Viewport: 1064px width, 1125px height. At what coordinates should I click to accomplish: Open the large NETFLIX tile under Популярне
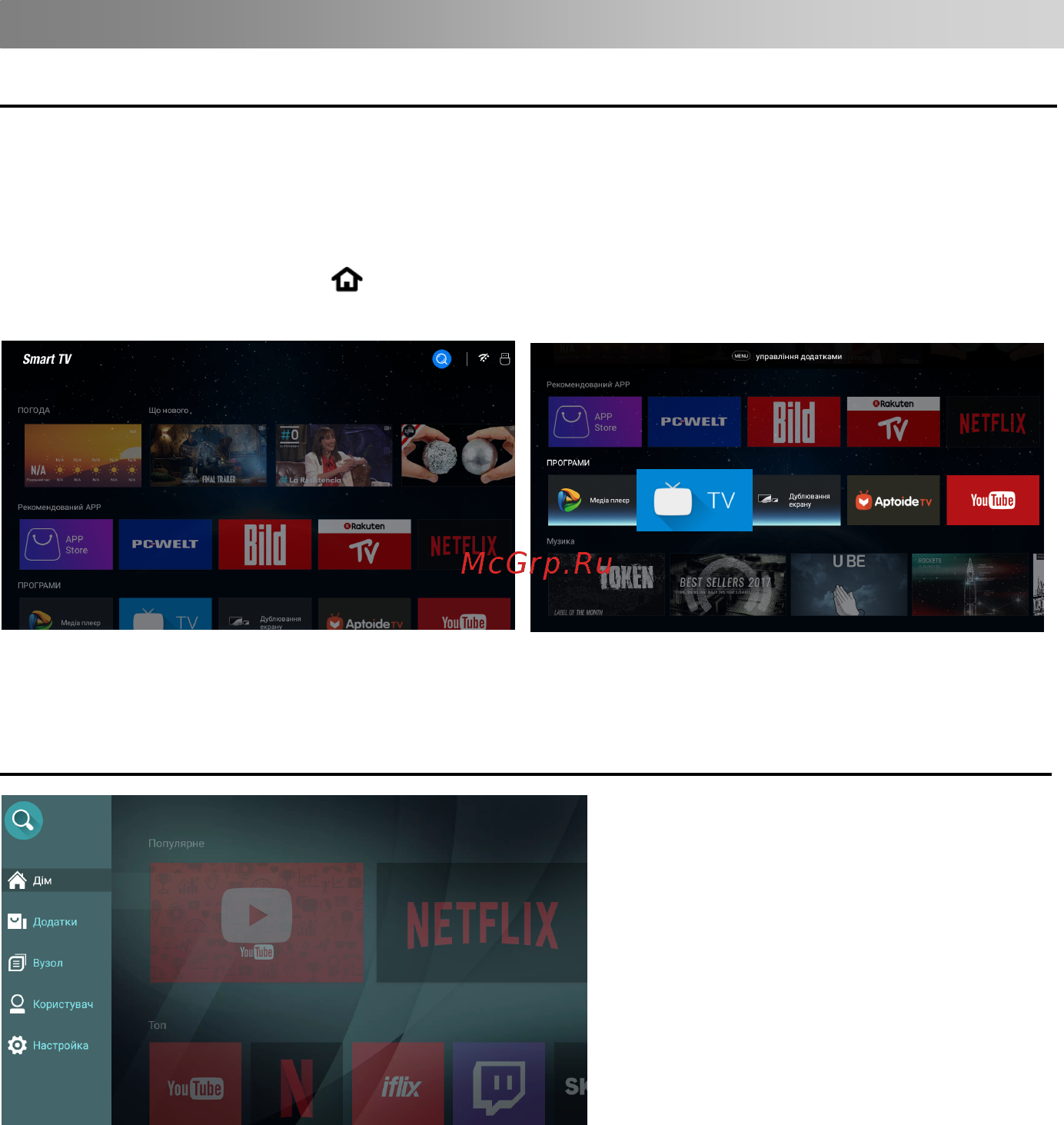(x=482, y=922)
